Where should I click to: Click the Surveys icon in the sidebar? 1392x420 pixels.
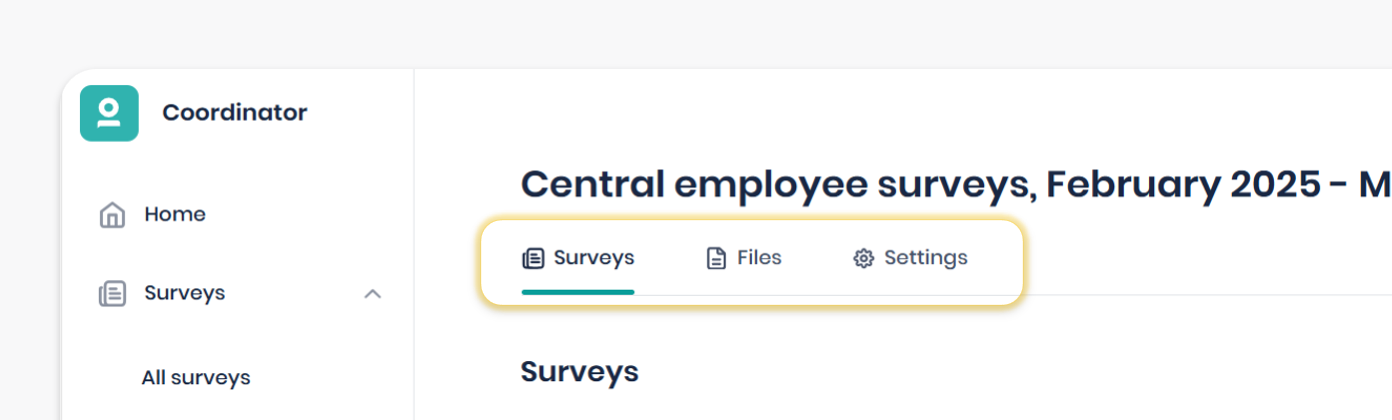coord(112,294)
